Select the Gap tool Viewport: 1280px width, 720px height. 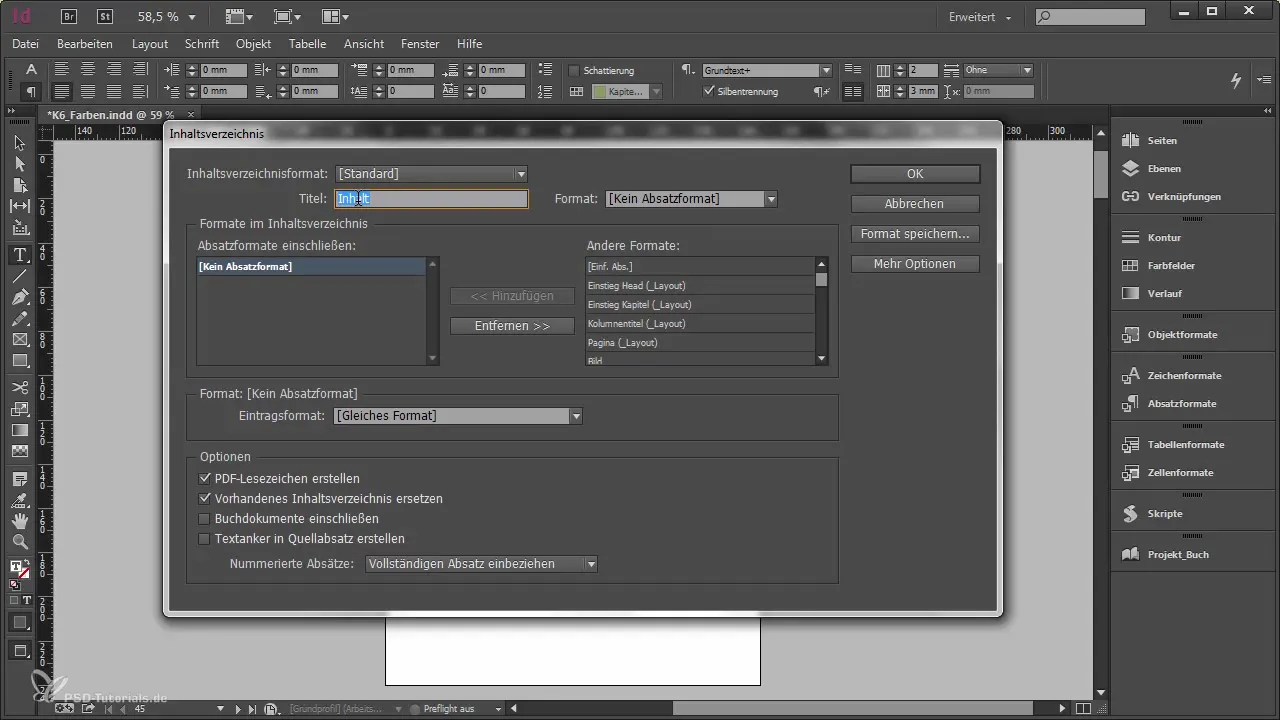[x=19, y=205]
